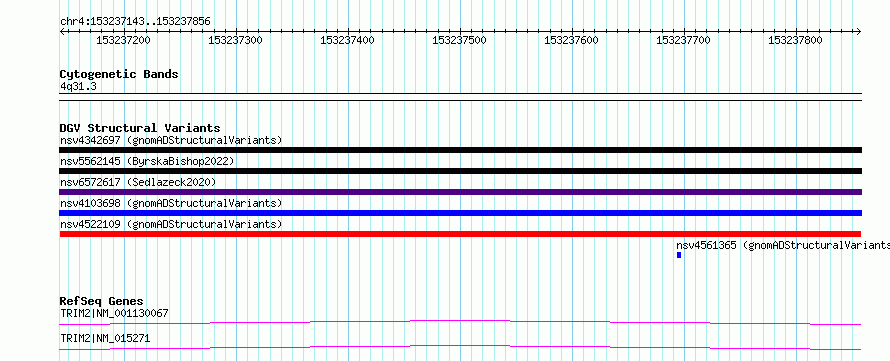The image size is (890, 361).
Task: Click the TRIM2|NM_001130067 gene label
Action: (x=114, y=313)
